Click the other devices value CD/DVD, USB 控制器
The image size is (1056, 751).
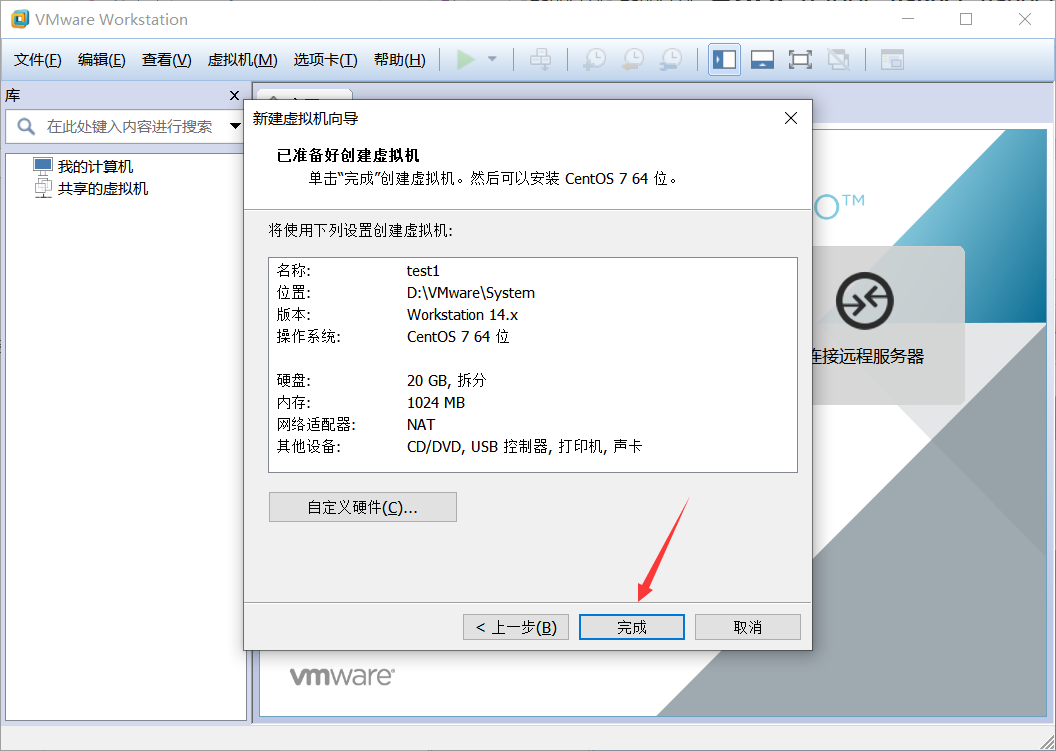(x=524, y=447)
